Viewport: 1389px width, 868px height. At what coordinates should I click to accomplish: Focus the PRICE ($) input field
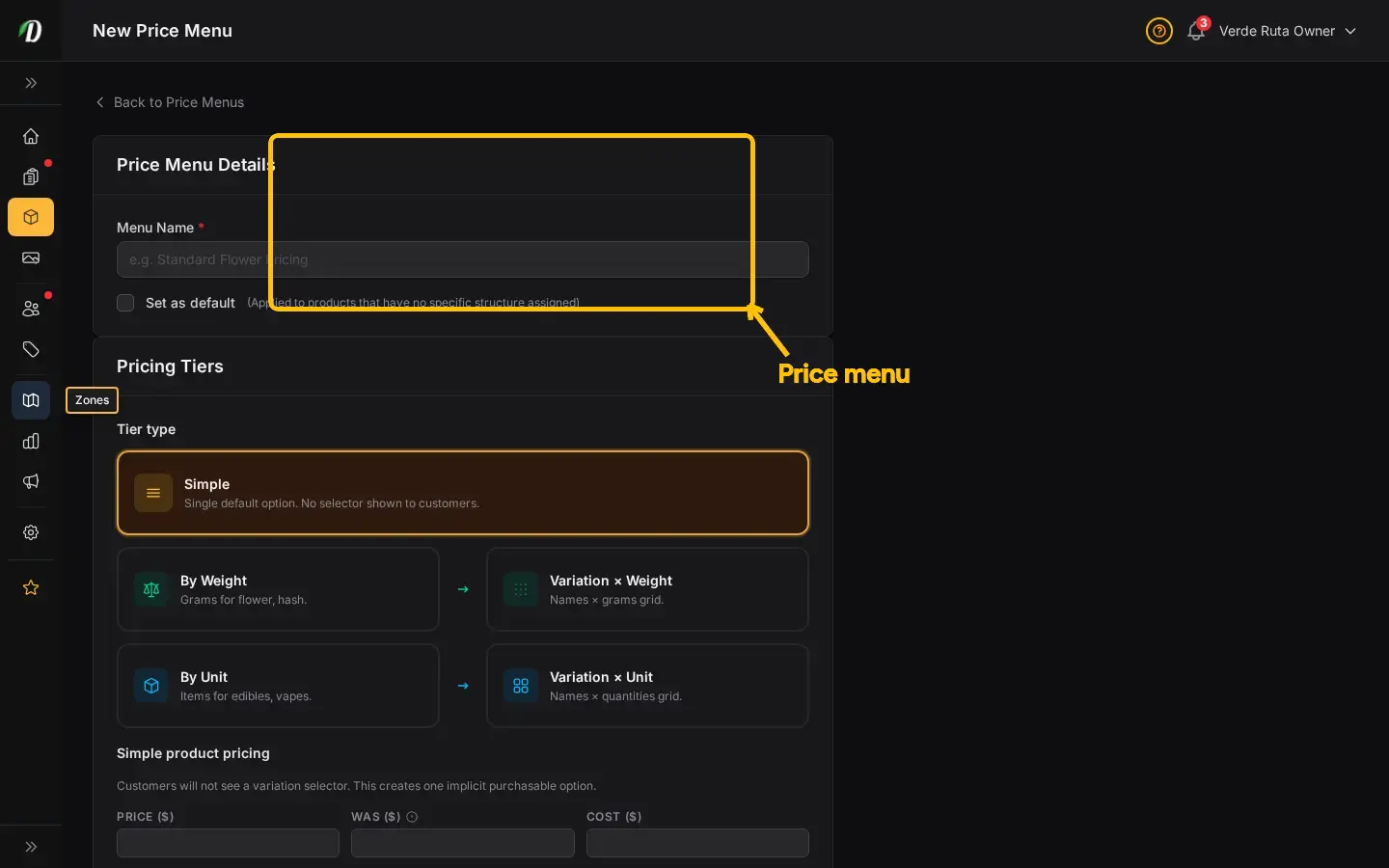point(228,843)
